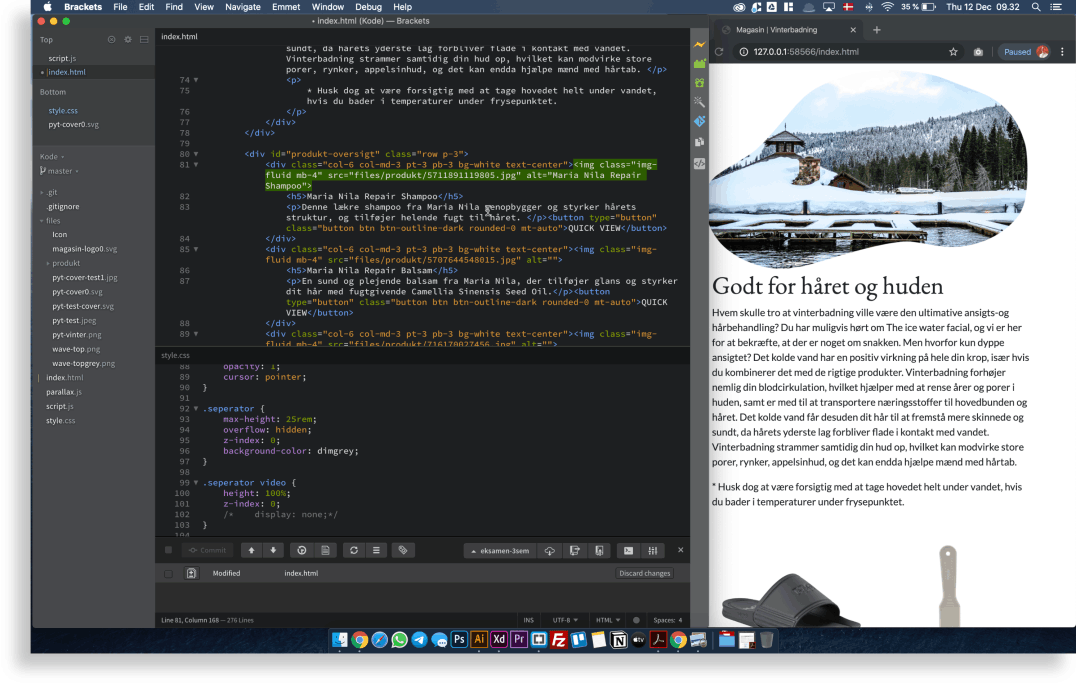The width and height of the screenshot is (1076, 683).
Task: Open style.css in Bottom working files
Action: click(62, 111)
